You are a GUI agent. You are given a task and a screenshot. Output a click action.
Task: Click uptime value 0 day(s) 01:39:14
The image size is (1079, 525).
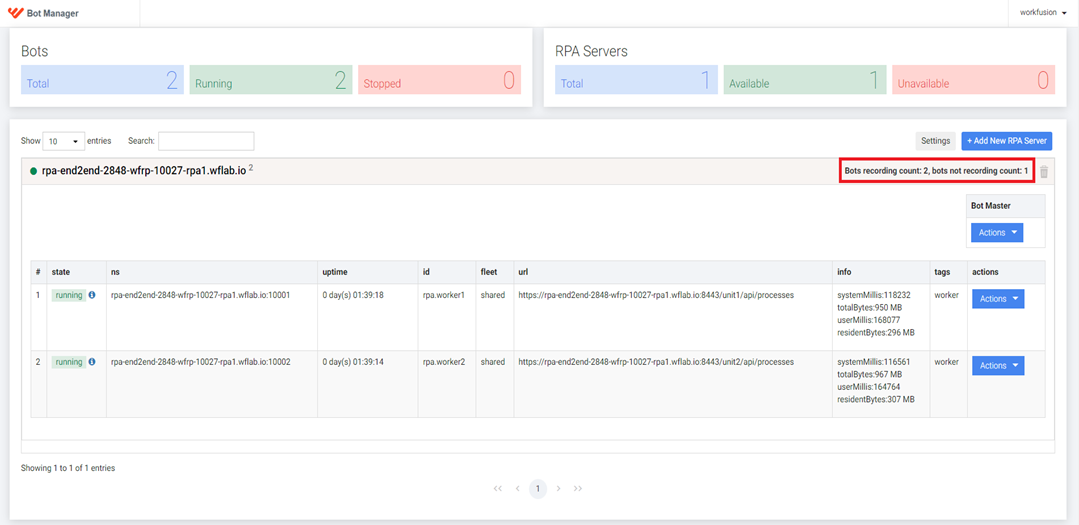coord(353,361)
